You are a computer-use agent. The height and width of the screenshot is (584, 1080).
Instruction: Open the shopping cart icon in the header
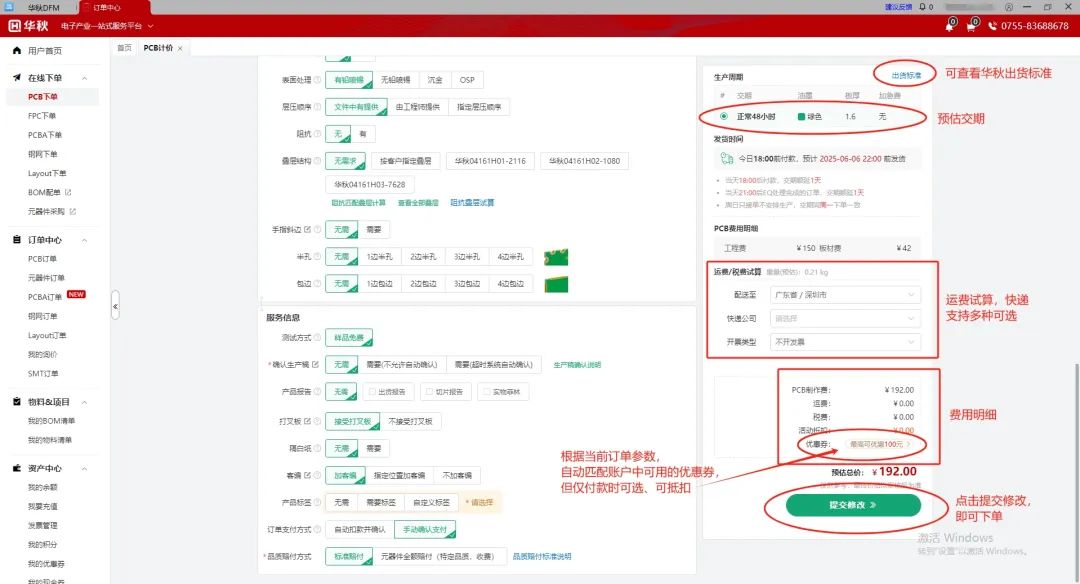point(971,26)
